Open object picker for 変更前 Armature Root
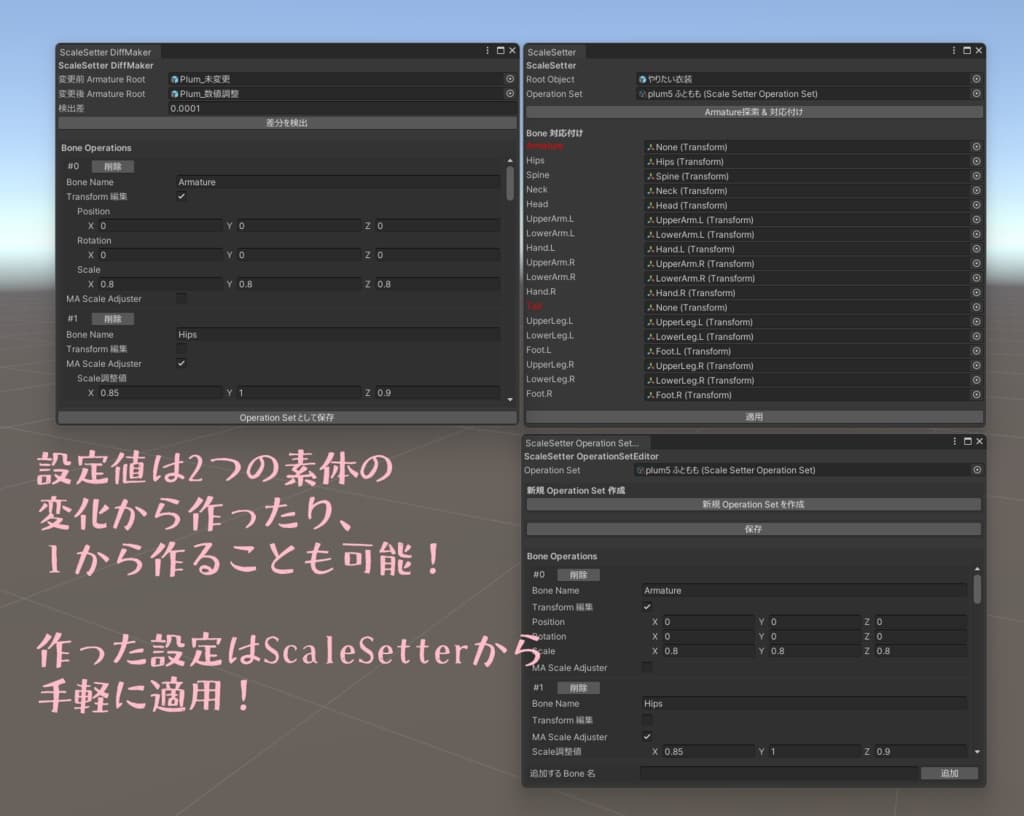The image size is (1024, 816). tap(509, 79)
